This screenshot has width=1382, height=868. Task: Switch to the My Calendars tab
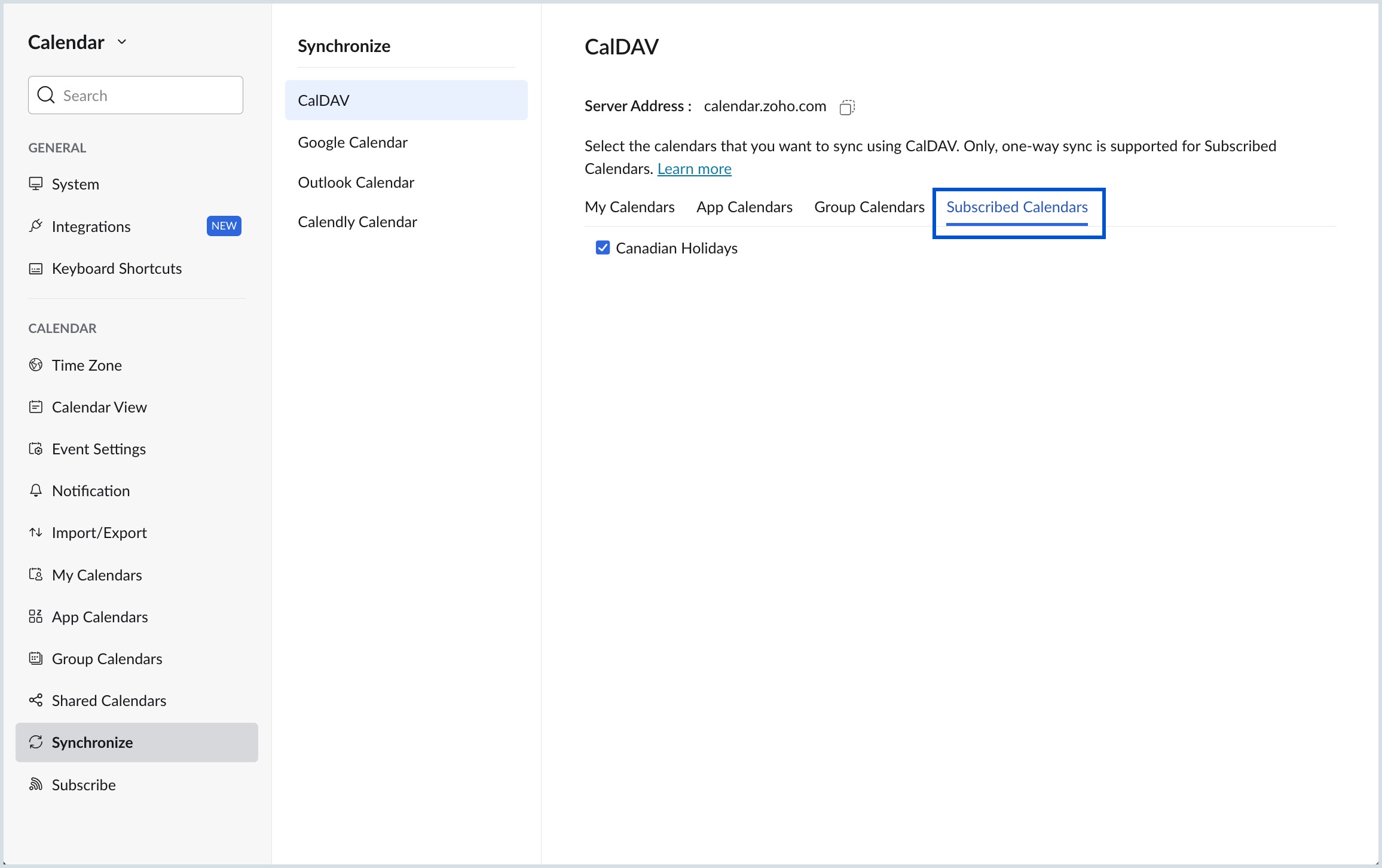point(629,207)
